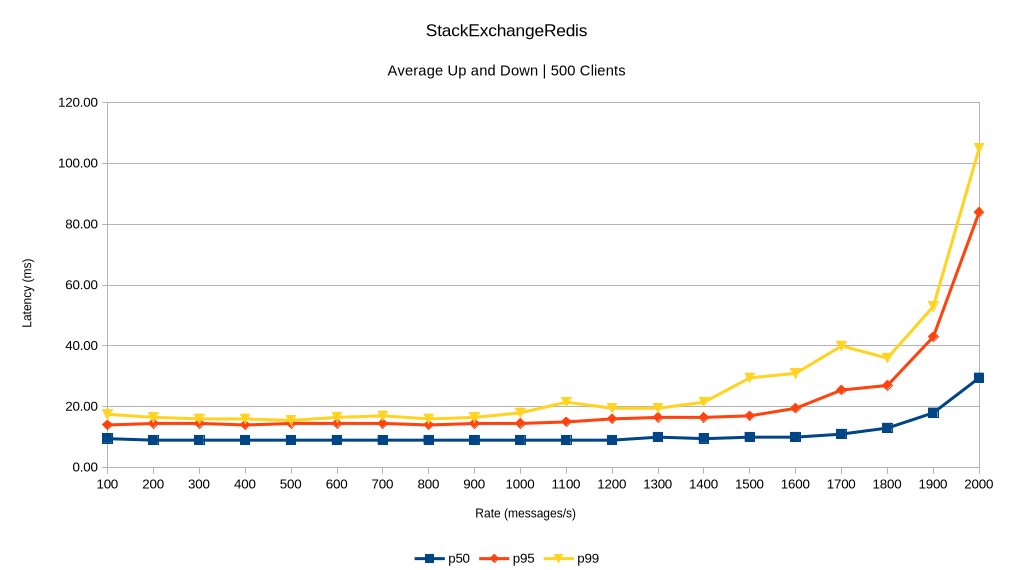1014x570 pixels.
Task: Click the p95 marker at rate 100
Action: tap(107, 424)
